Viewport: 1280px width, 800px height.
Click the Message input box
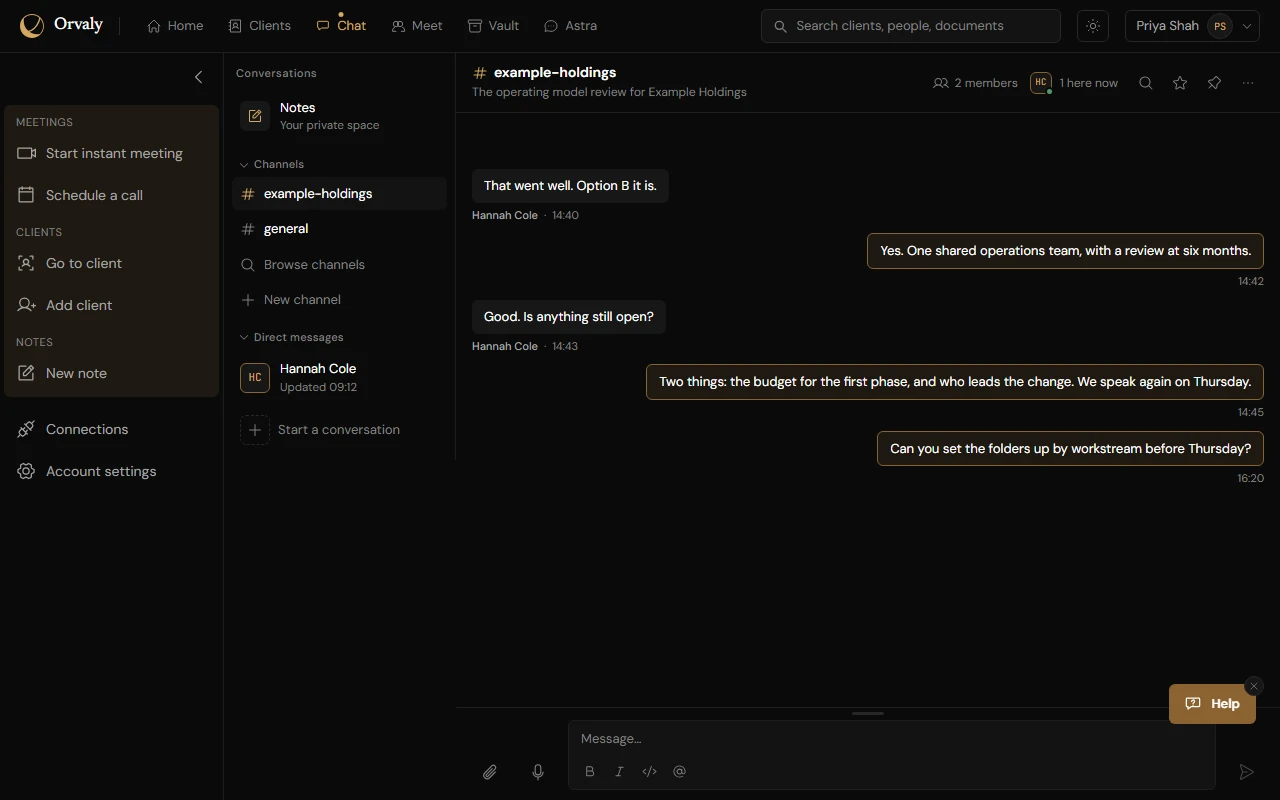pos(892,739)
